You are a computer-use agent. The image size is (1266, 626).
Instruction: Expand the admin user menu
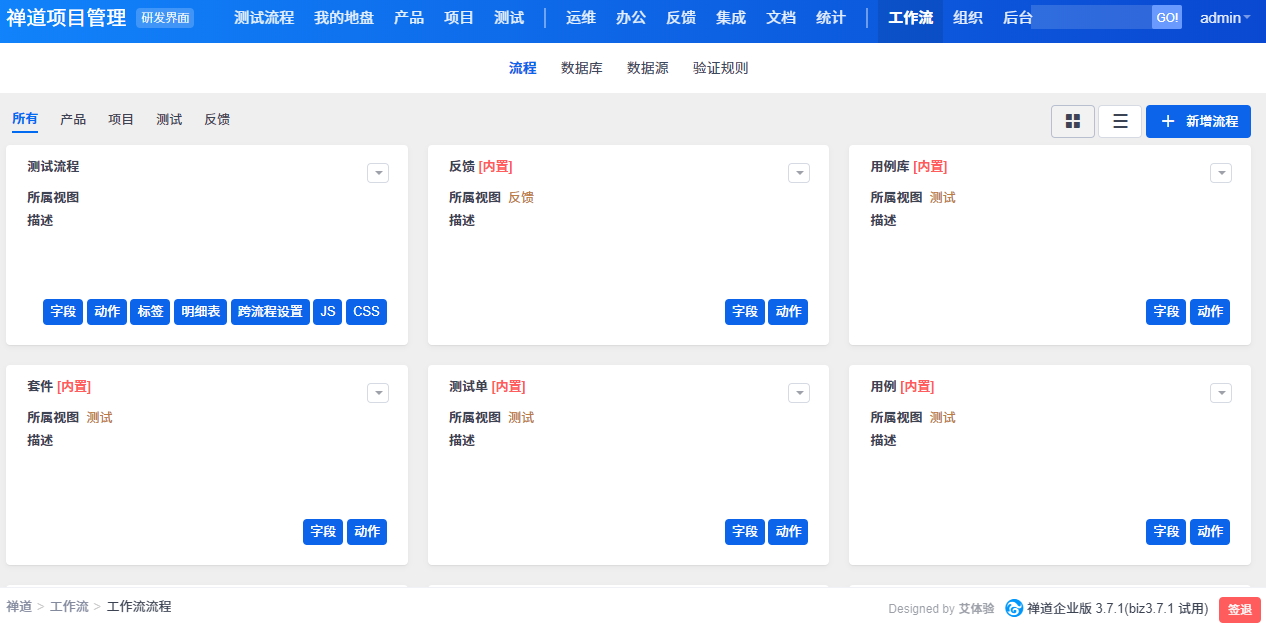pos(1224,18)
